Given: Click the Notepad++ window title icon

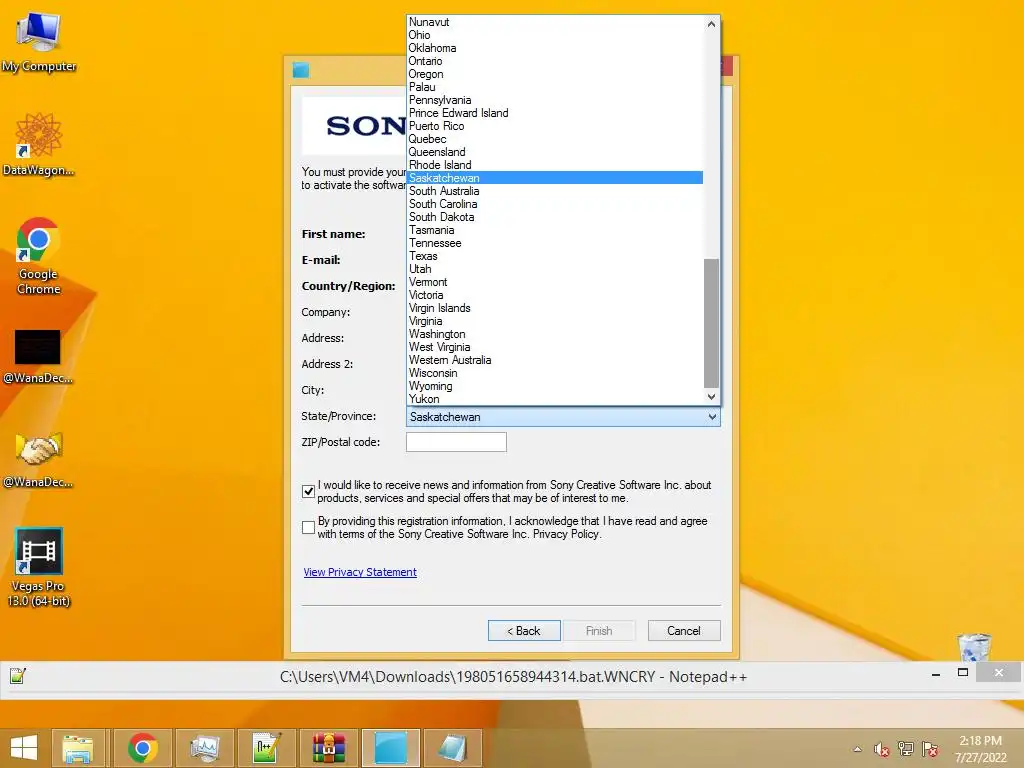Looking at the screenshot, I should point(18,676).
